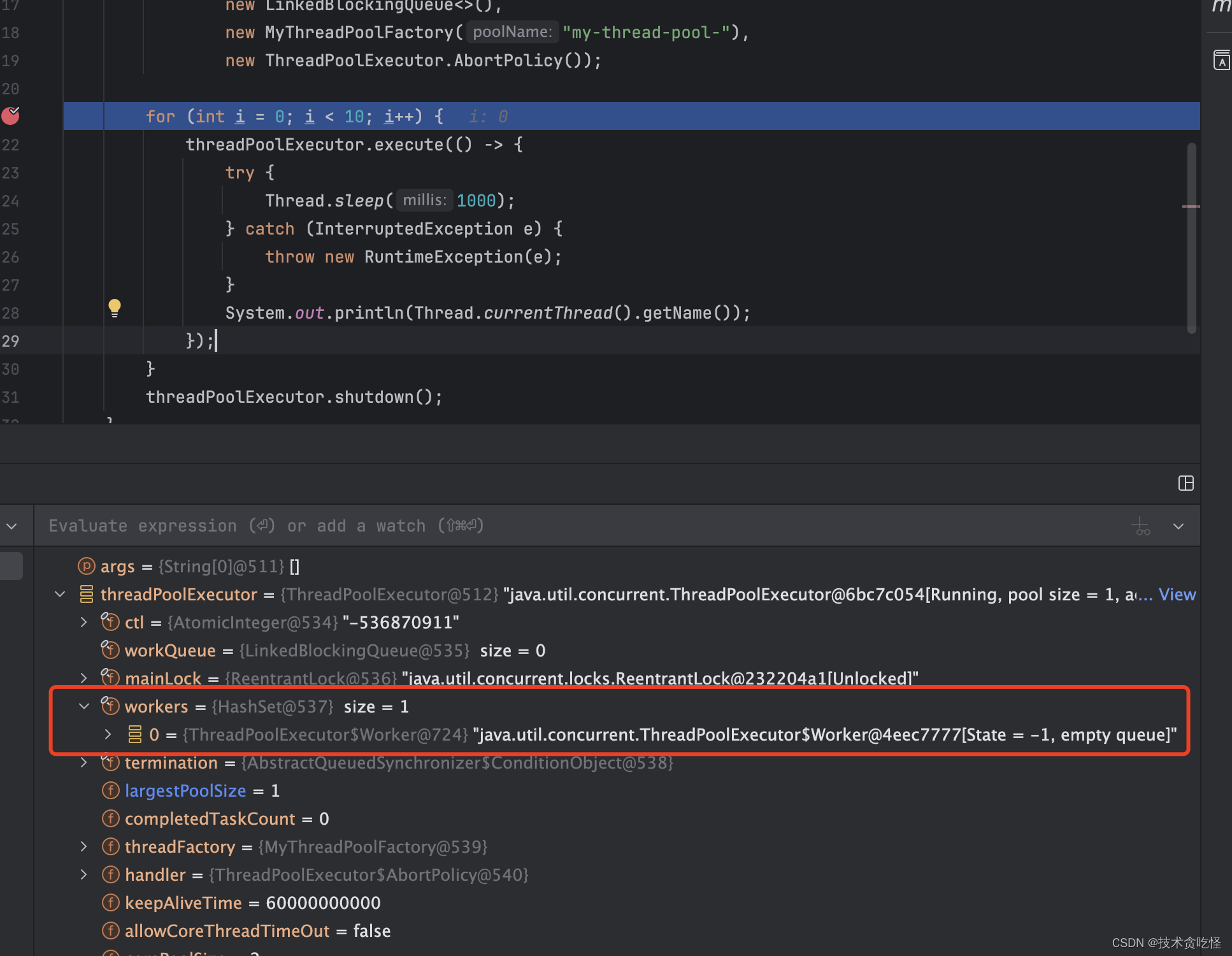Click the poolName parameter hint

(x=512, y=32)
